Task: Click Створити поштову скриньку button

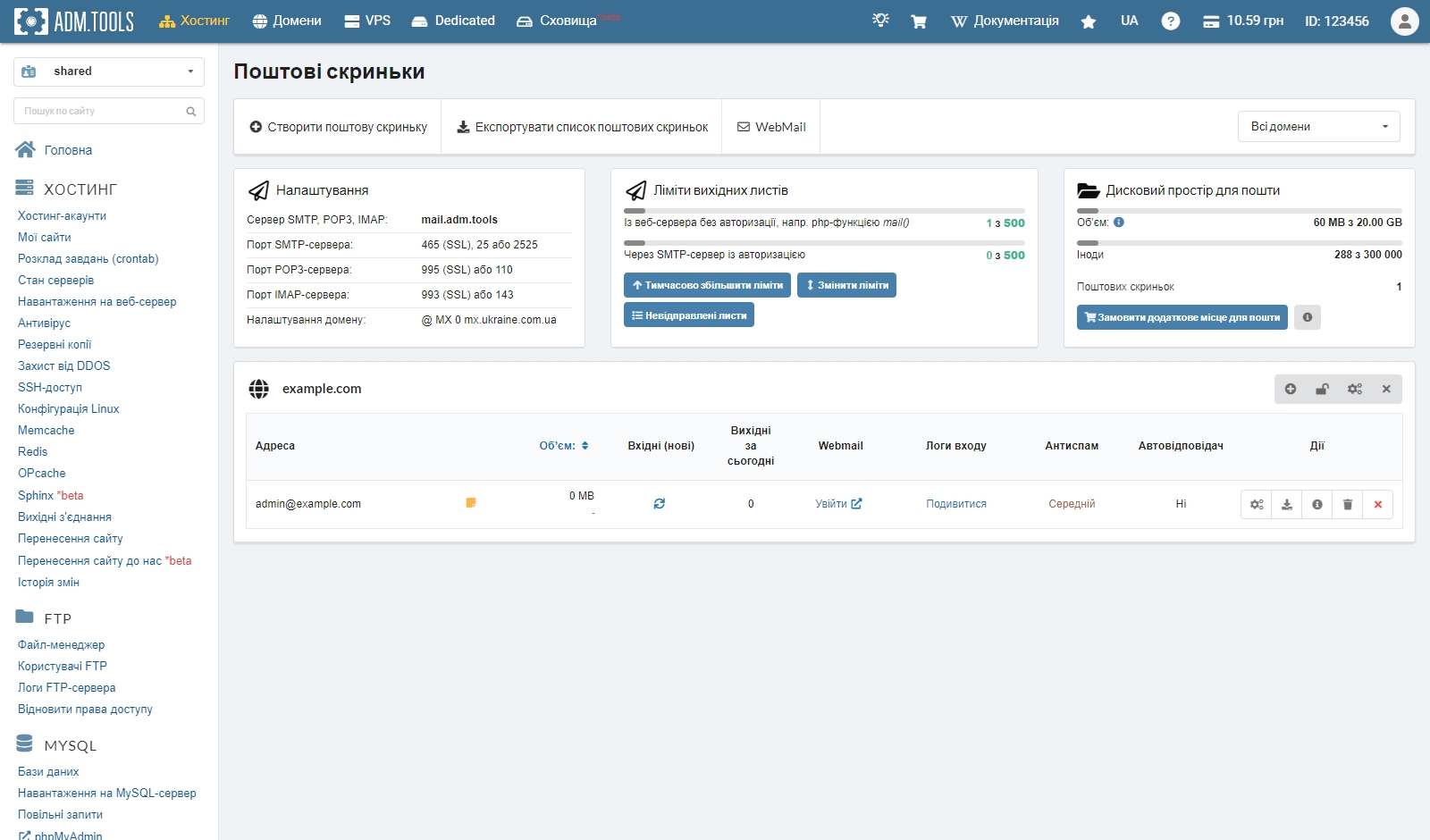Action: tap(338, 127)
